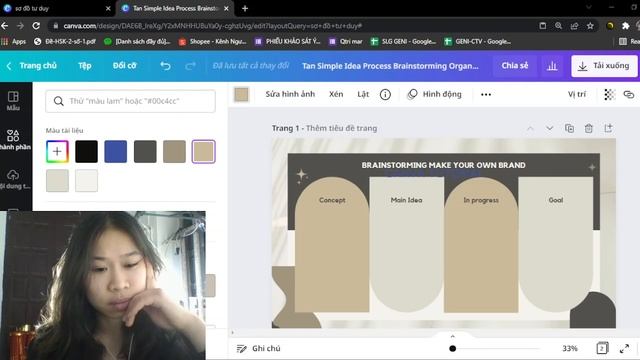
Task: Edit the design title in header
Action: click(390, 66)
